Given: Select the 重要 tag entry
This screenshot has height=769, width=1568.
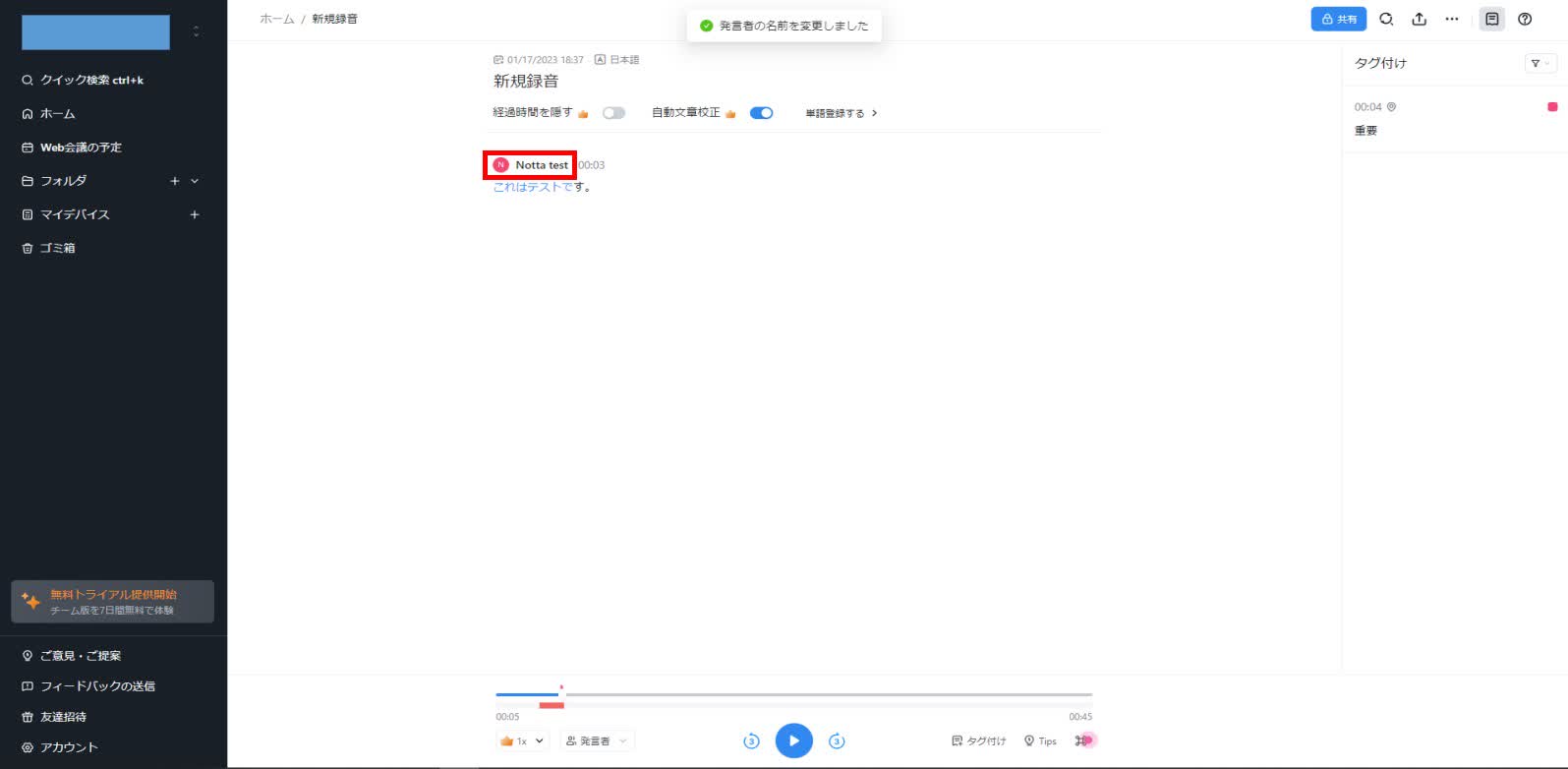Looking at the screenshot, I should tap(1365, 130).
